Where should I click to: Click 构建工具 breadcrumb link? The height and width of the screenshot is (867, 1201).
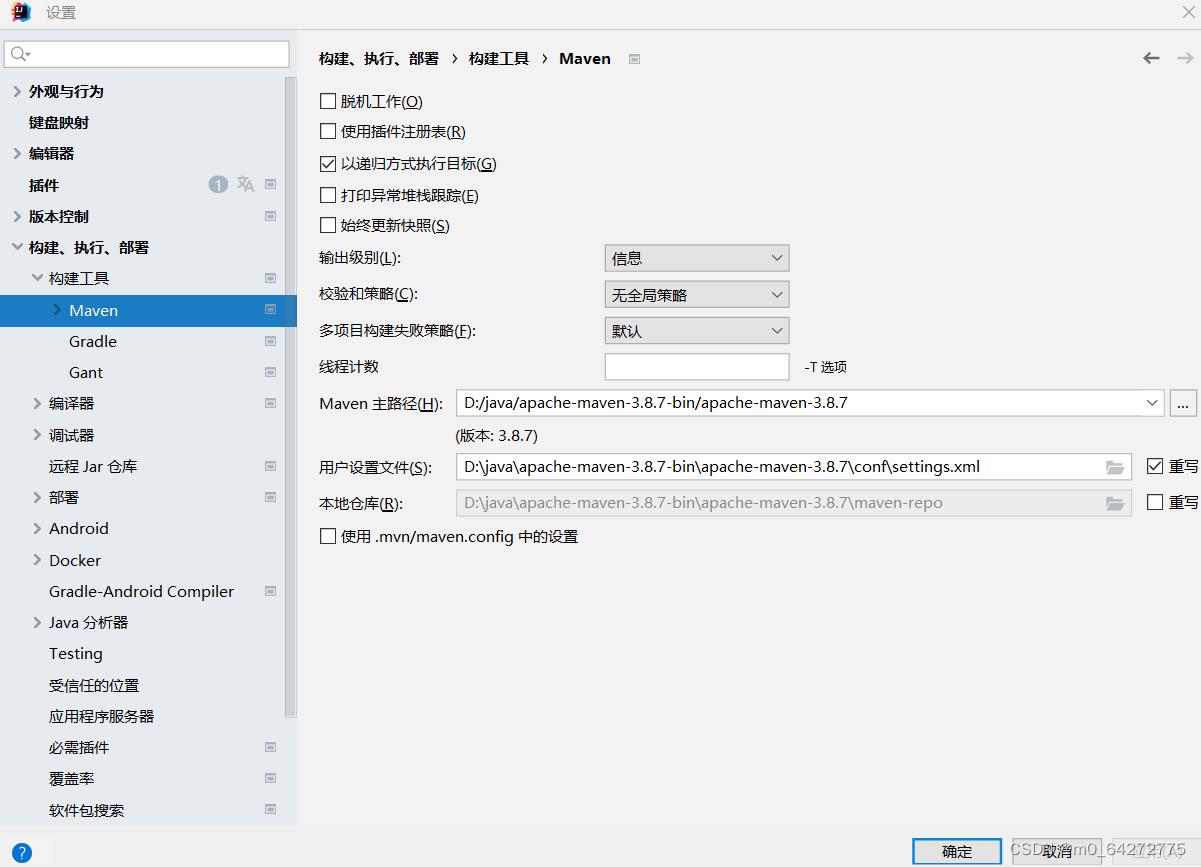(x=499, y=58)
